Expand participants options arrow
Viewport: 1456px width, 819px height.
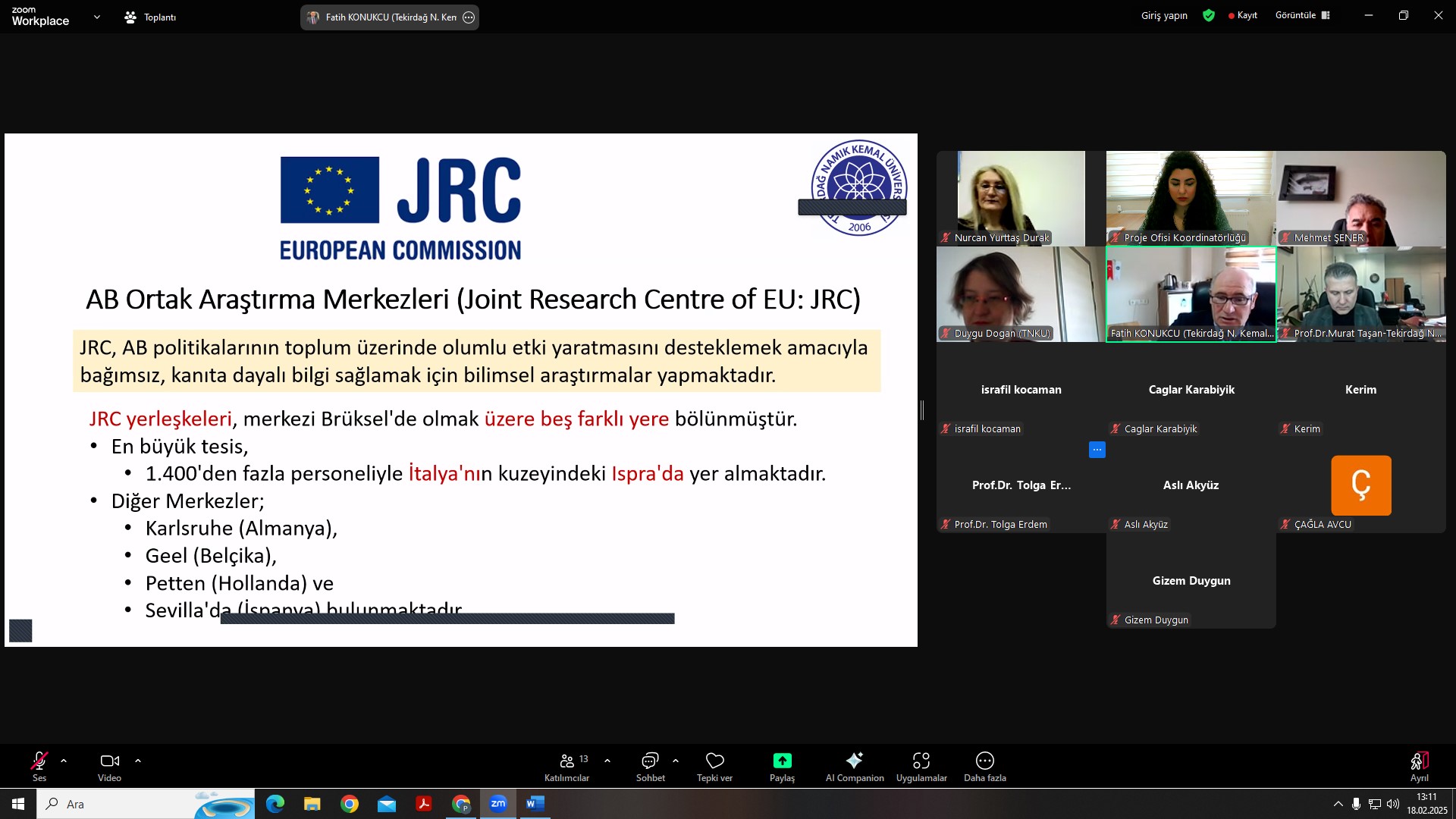tap(607, 760)
